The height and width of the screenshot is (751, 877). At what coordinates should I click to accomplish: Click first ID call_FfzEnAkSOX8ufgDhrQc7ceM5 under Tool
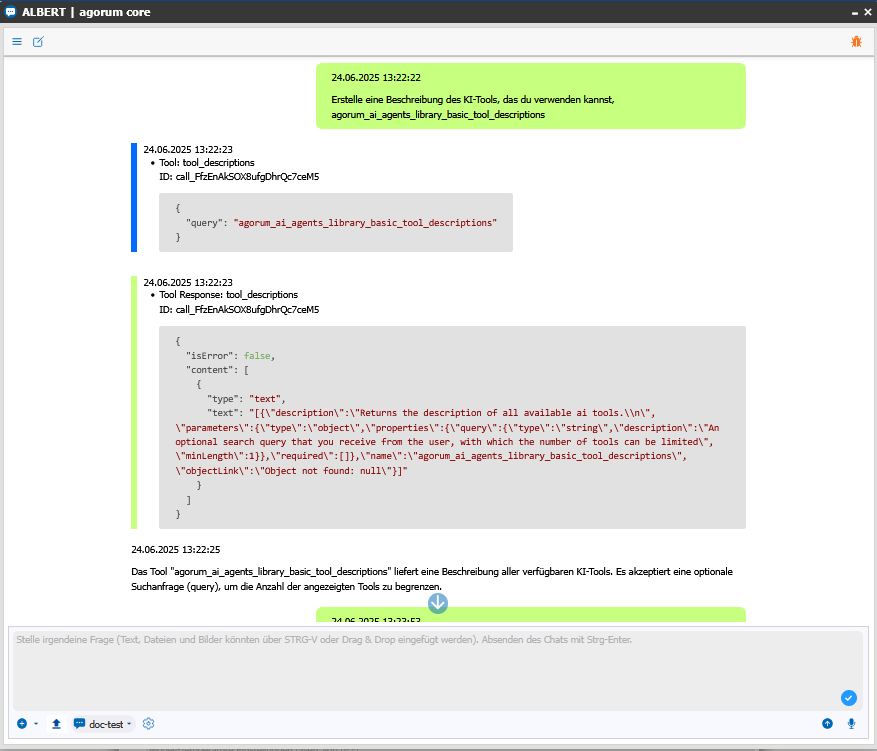pyautogui.click(x=239, y=177)
